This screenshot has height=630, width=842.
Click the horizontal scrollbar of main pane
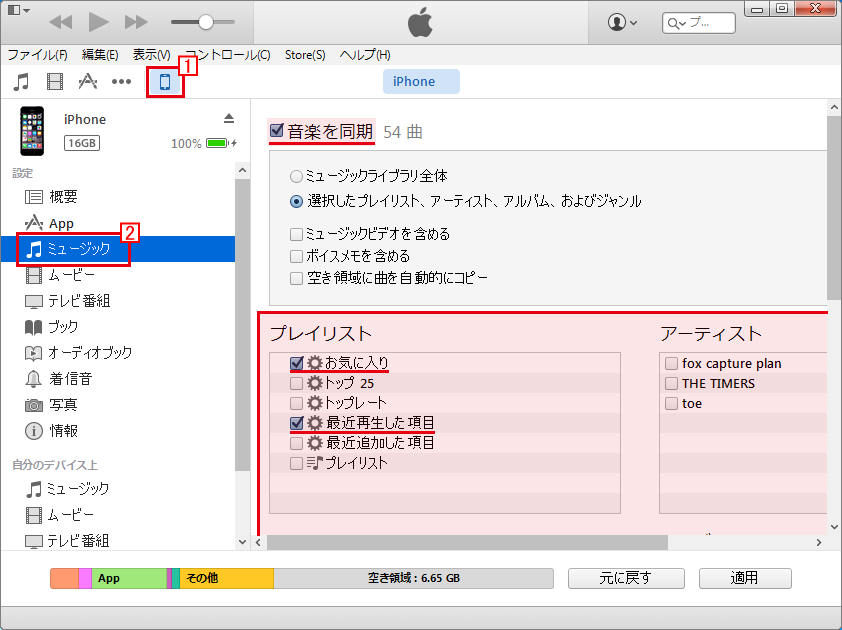pyautogui.click(x=467, y=542)
